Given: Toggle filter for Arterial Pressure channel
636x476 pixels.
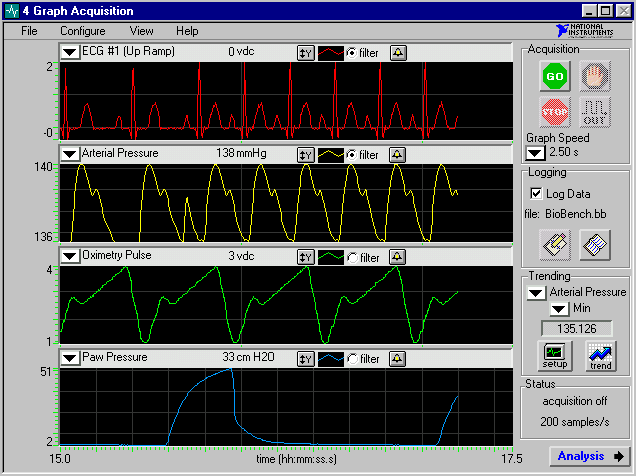Looking at the screenshot, I should click(x=352, y=155).
